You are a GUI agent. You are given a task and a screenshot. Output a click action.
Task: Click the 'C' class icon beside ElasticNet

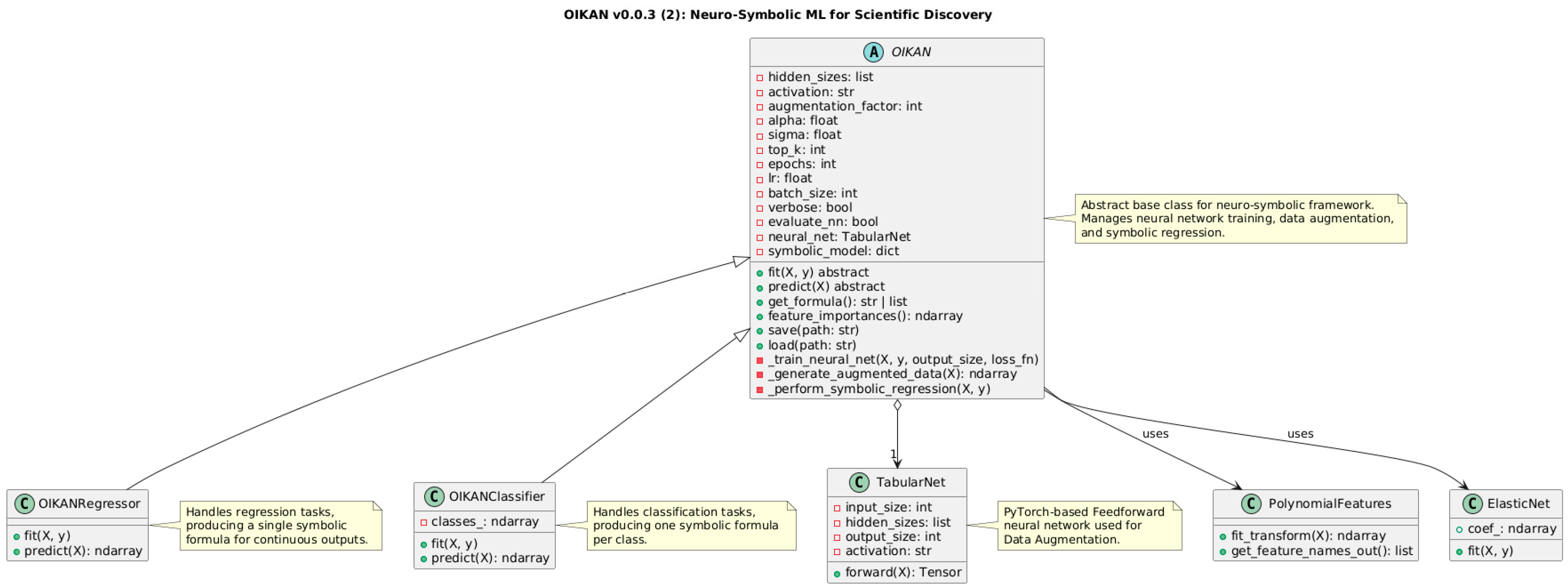coord(1472,504)
